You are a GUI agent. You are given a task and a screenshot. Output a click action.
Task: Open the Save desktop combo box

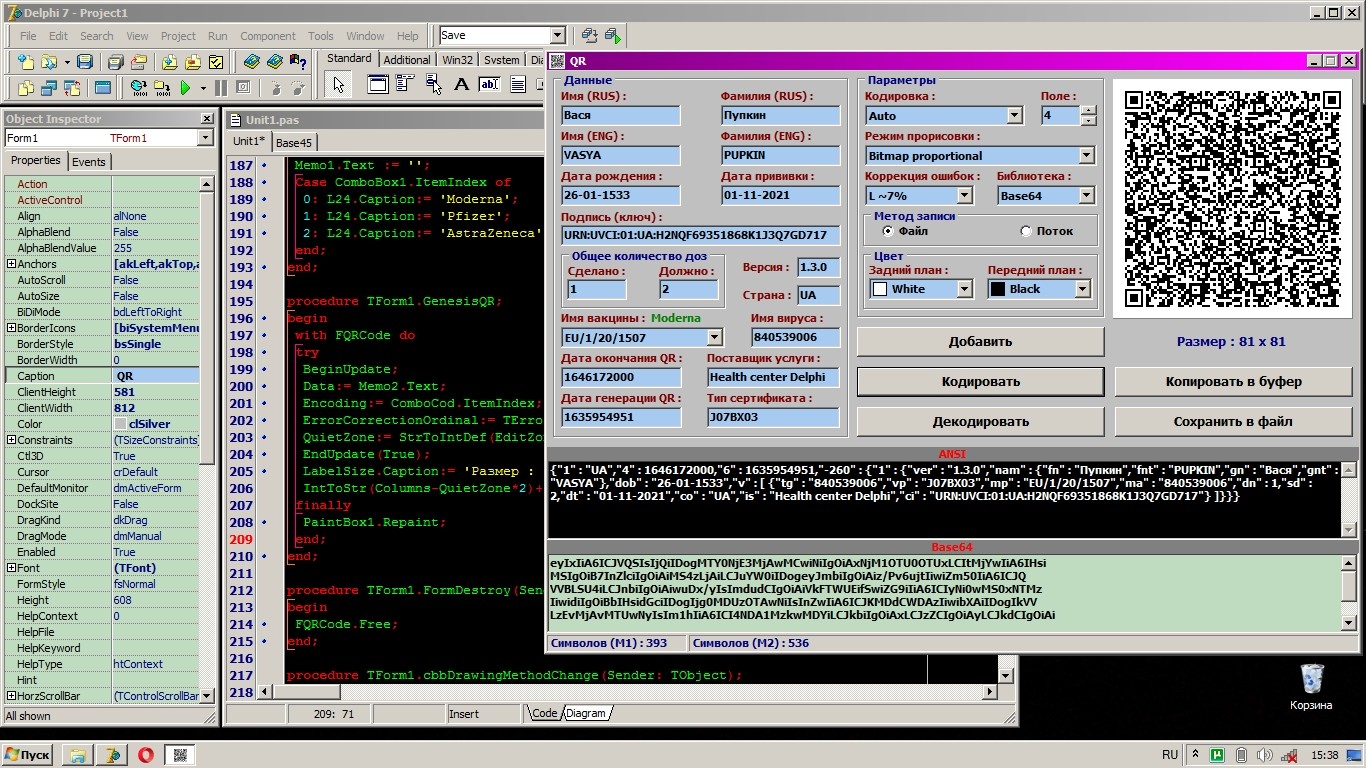(x=558, y=35)
